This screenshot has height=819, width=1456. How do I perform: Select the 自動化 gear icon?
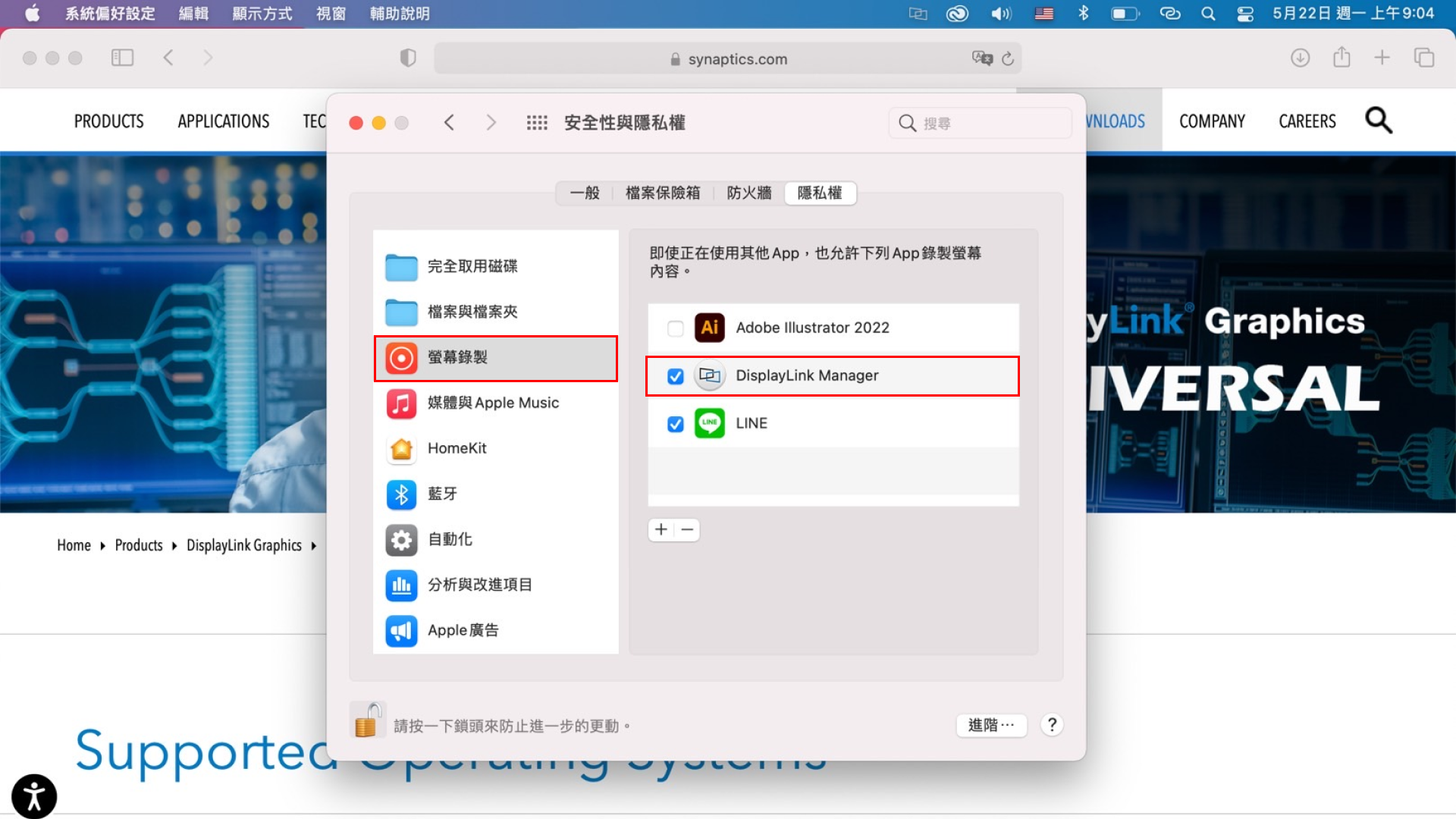click(x=401, y=540)
